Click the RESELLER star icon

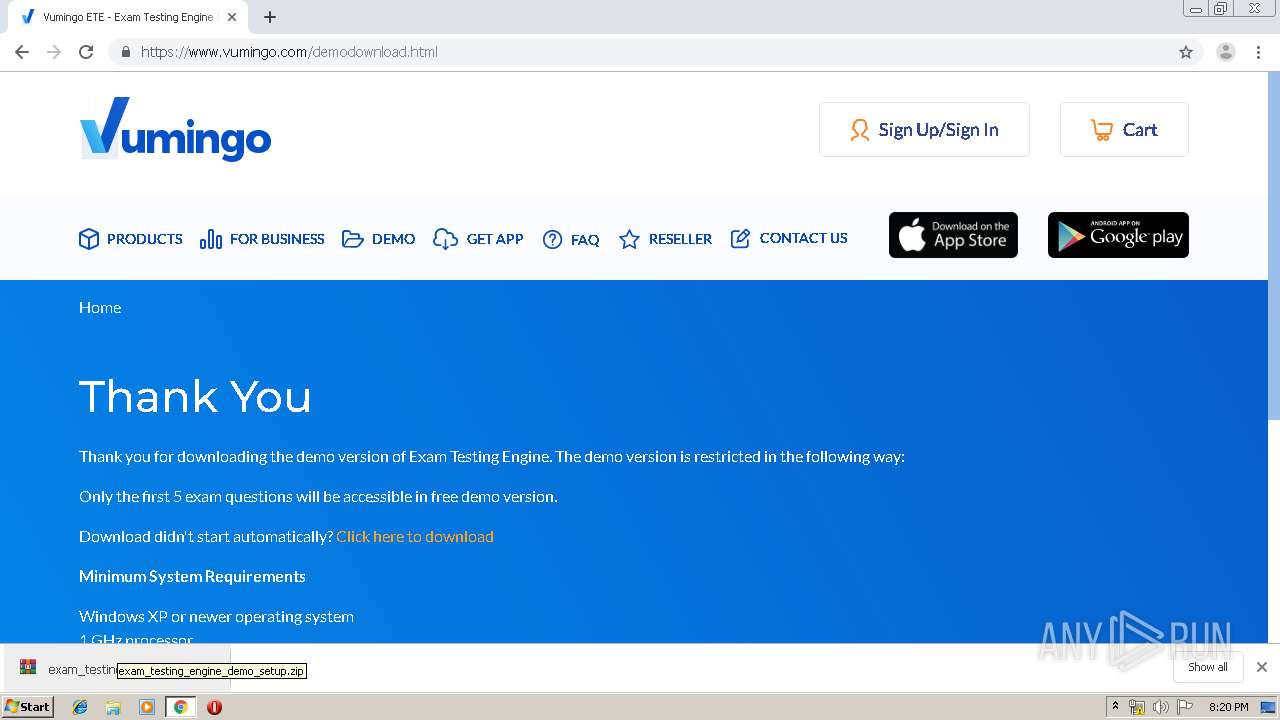629,239
